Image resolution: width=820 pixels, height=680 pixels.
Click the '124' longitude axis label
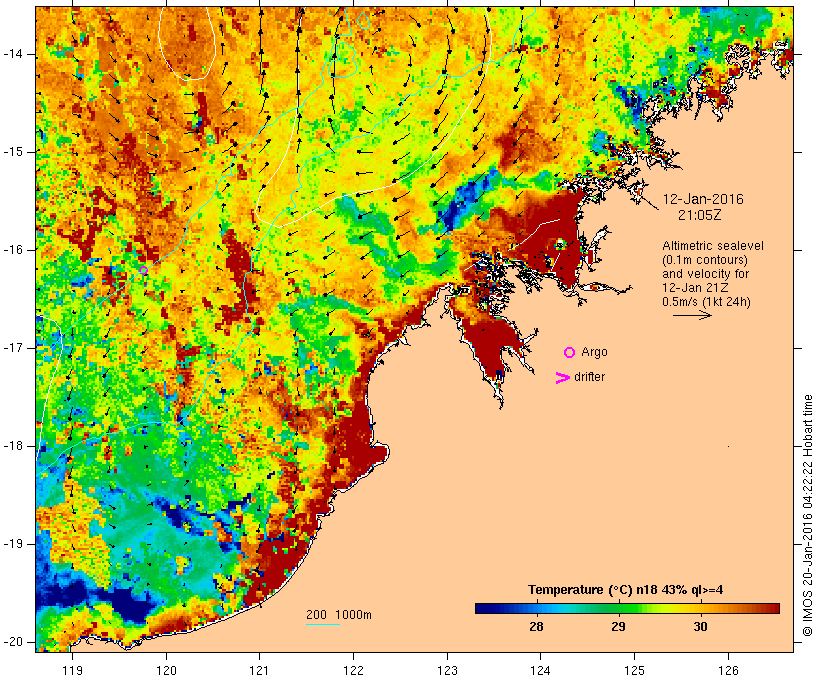pos(540,670)
